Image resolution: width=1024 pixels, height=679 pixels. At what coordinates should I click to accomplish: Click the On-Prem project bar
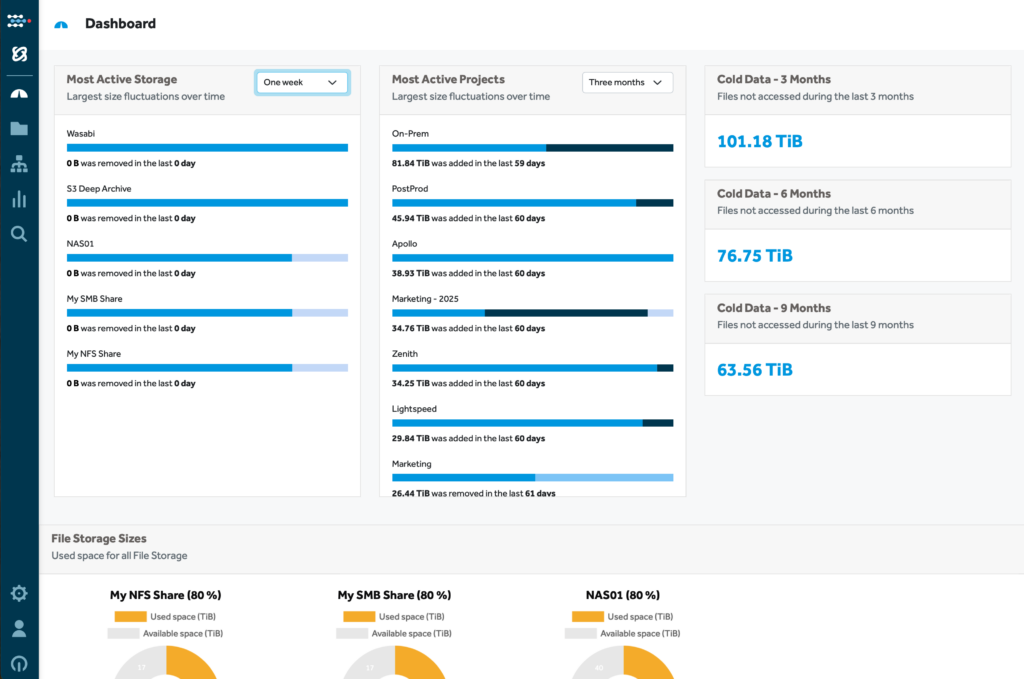coord(532,148)
